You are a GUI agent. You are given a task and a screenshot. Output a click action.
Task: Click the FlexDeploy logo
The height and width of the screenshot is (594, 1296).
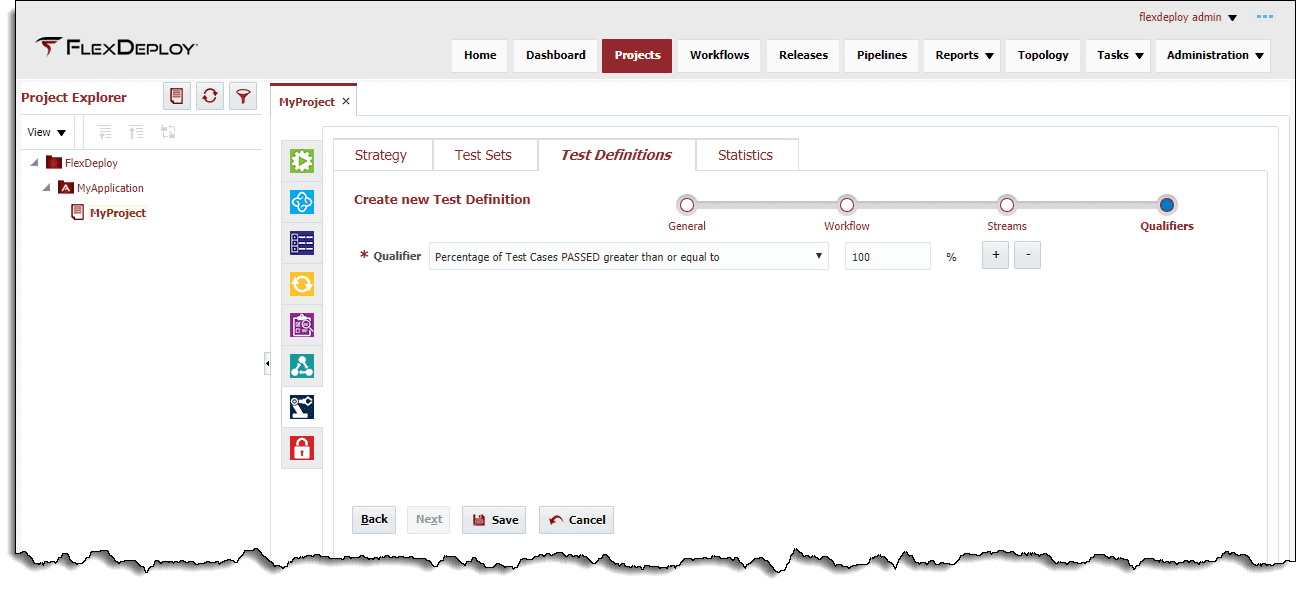116,47
